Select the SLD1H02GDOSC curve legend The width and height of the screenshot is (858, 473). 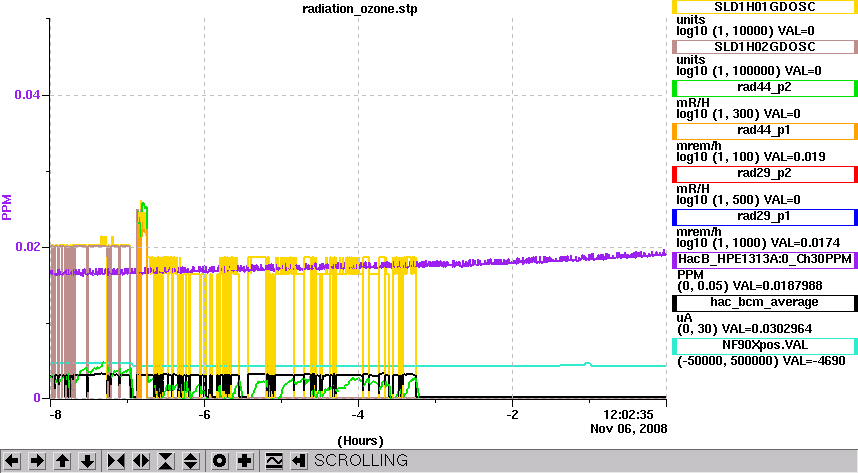(764, 47)
